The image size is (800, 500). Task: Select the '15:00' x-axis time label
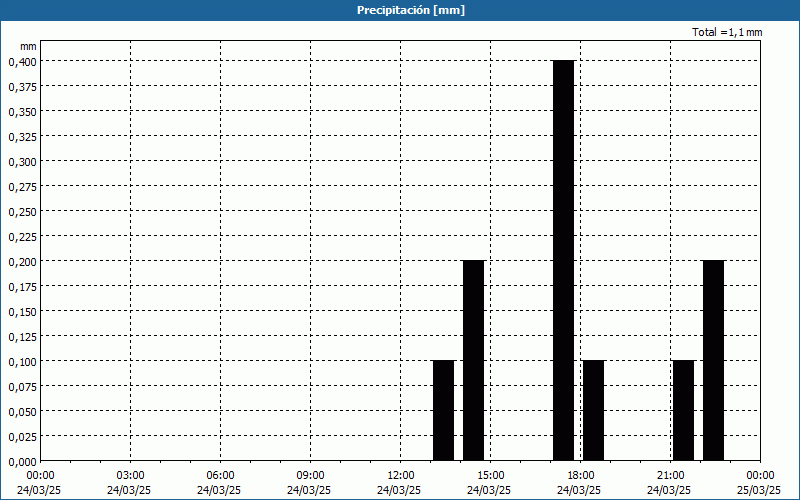[x=490, y=476]
